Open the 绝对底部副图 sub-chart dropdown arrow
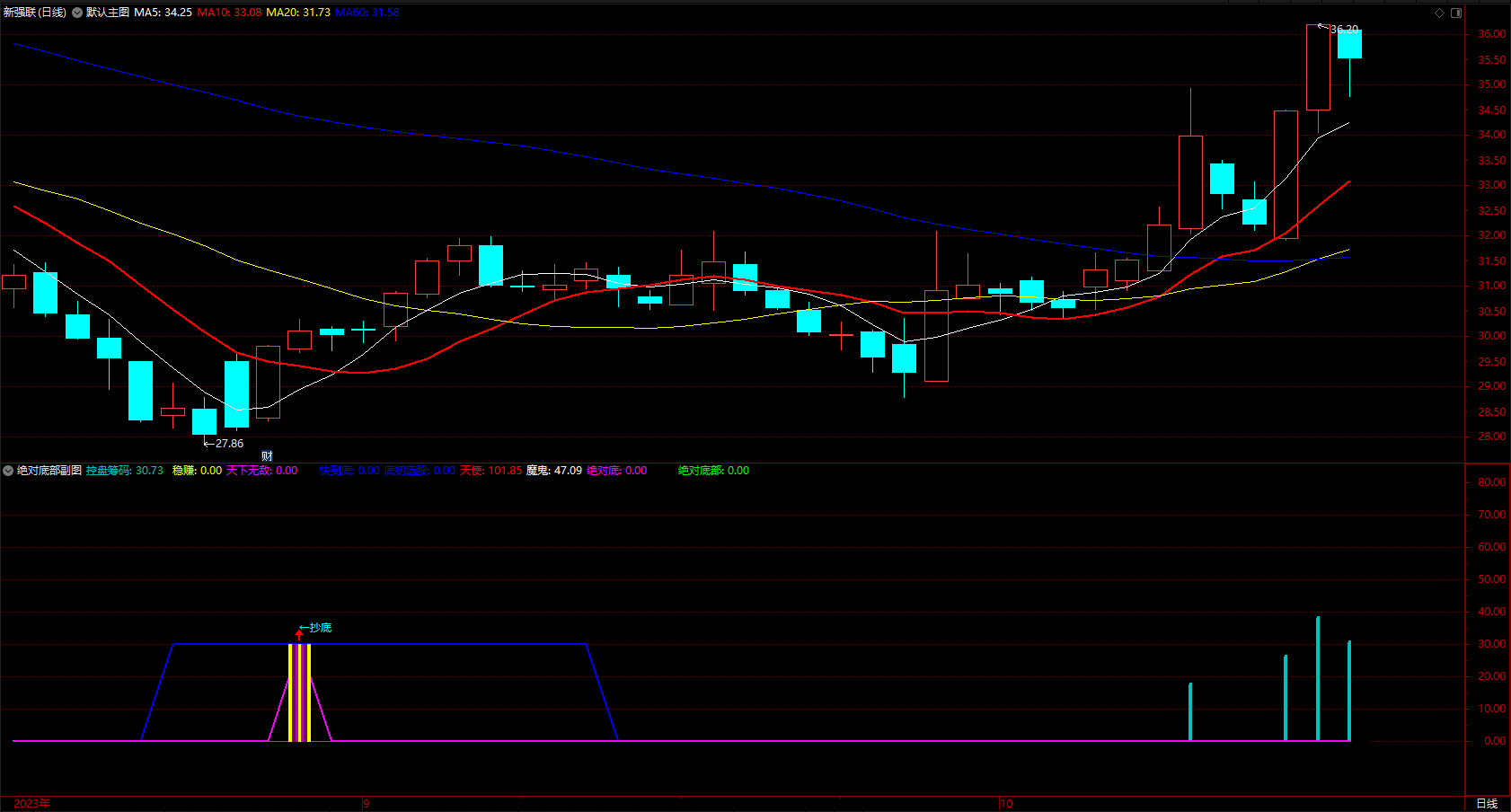 (x=8, y=471)
